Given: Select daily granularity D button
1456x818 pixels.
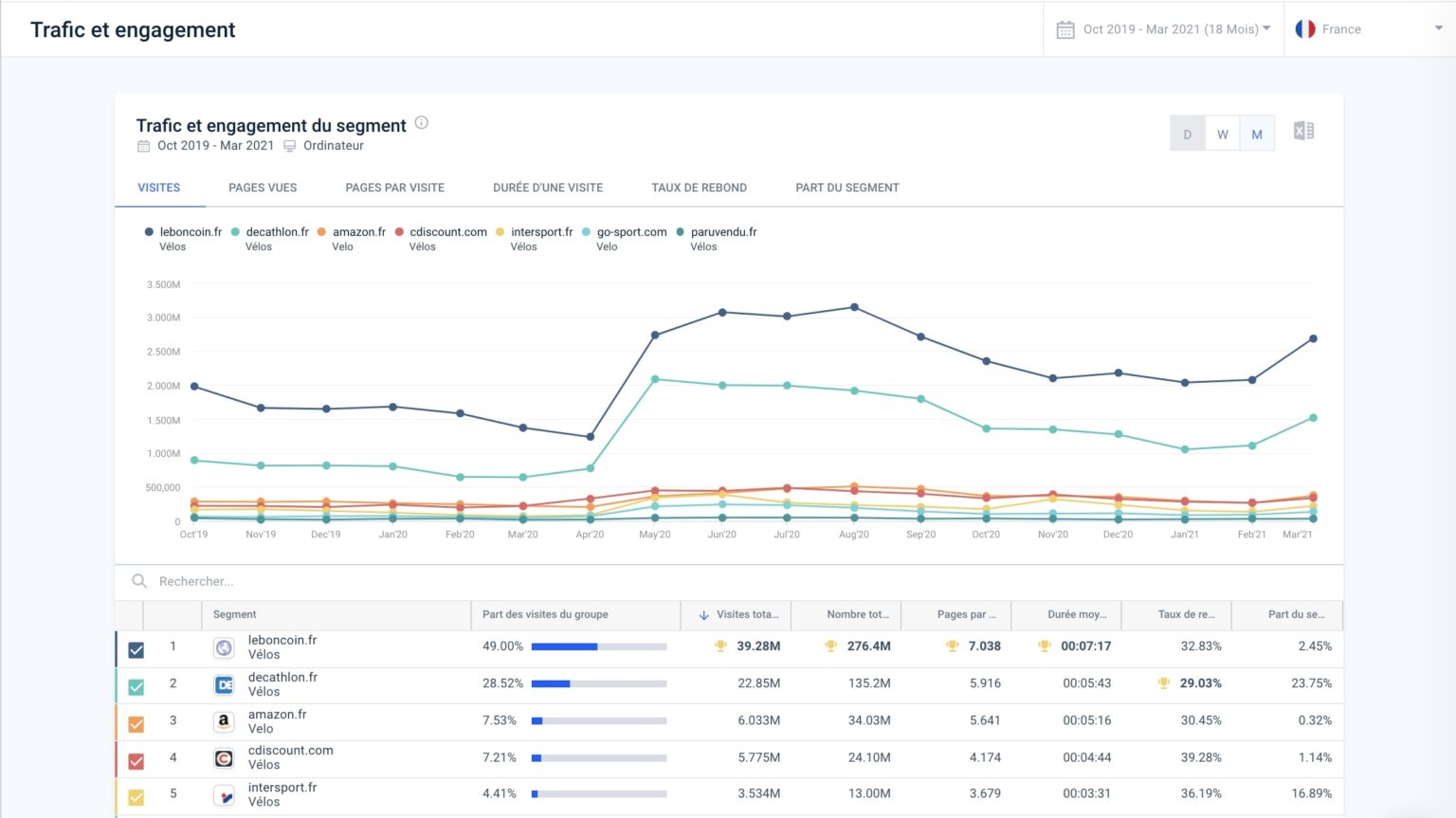Looking at the screenshot, I should [x=1188, y=134].
